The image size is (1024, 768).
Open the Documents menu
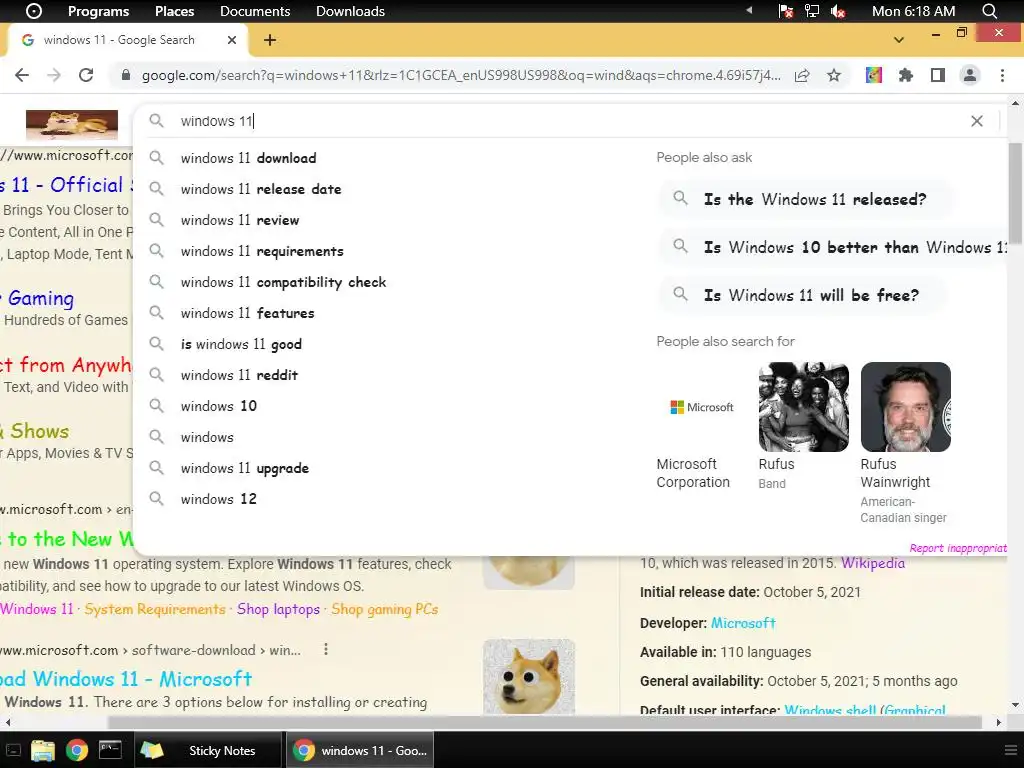point(255,11)
